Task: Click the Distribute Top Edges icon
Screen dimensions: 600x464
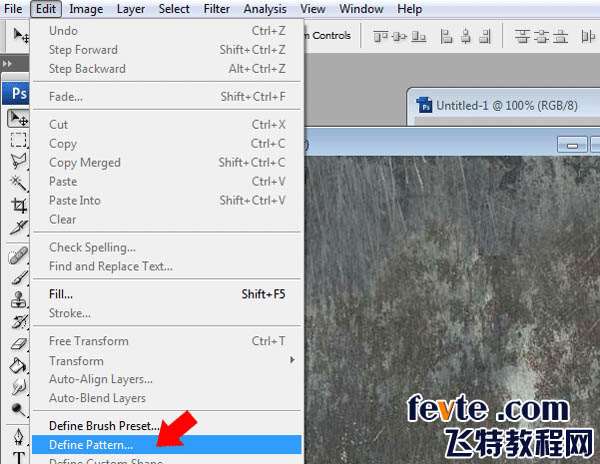Action: pos(523,36)
